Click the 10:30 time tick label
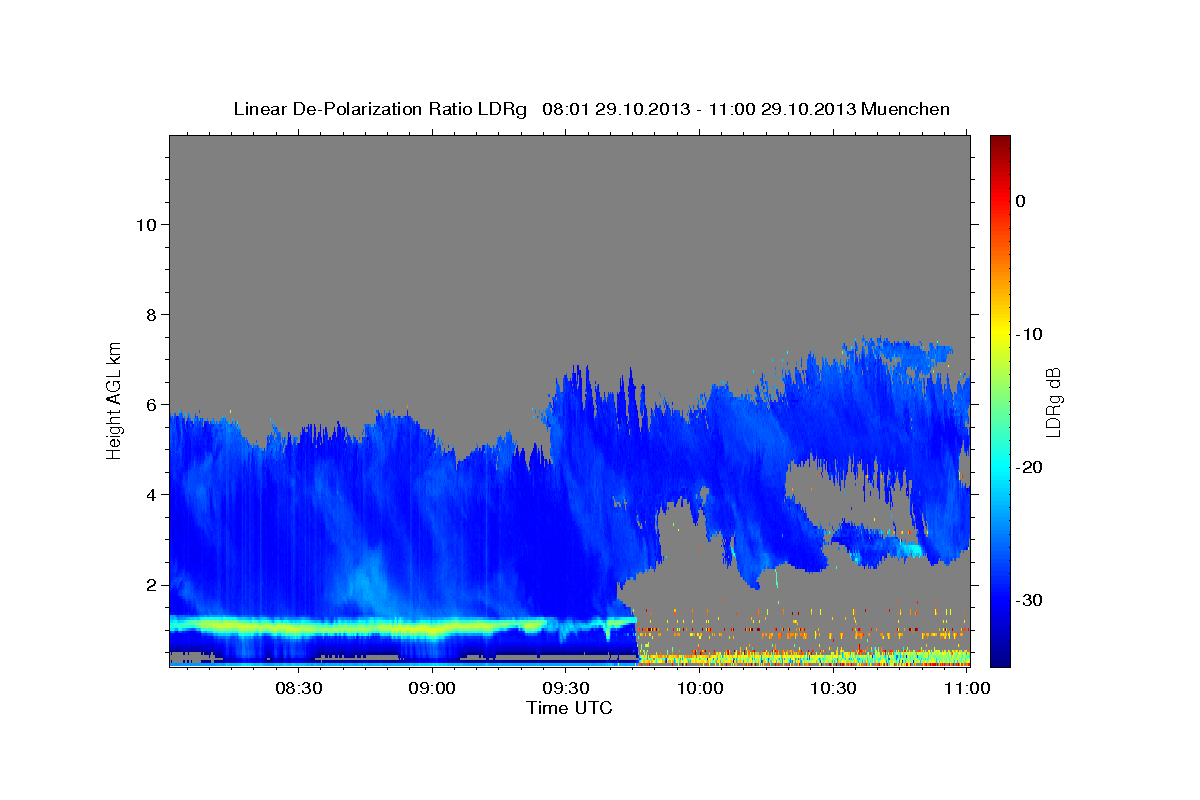This screenshot has height=800, width=1200. 832,688
